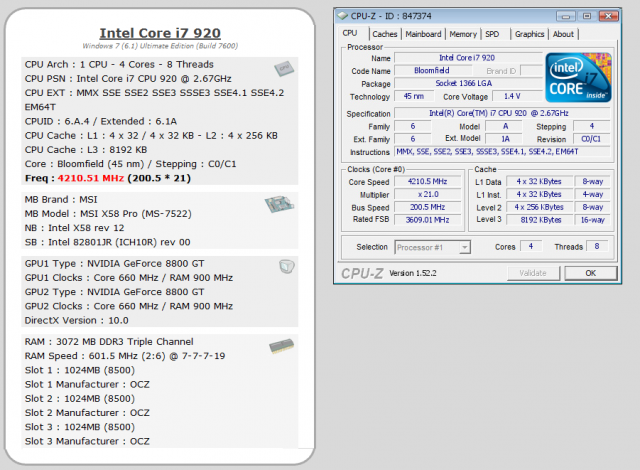Select the SPD tab
Screen dimensions: 640x470
click(492, 34)
